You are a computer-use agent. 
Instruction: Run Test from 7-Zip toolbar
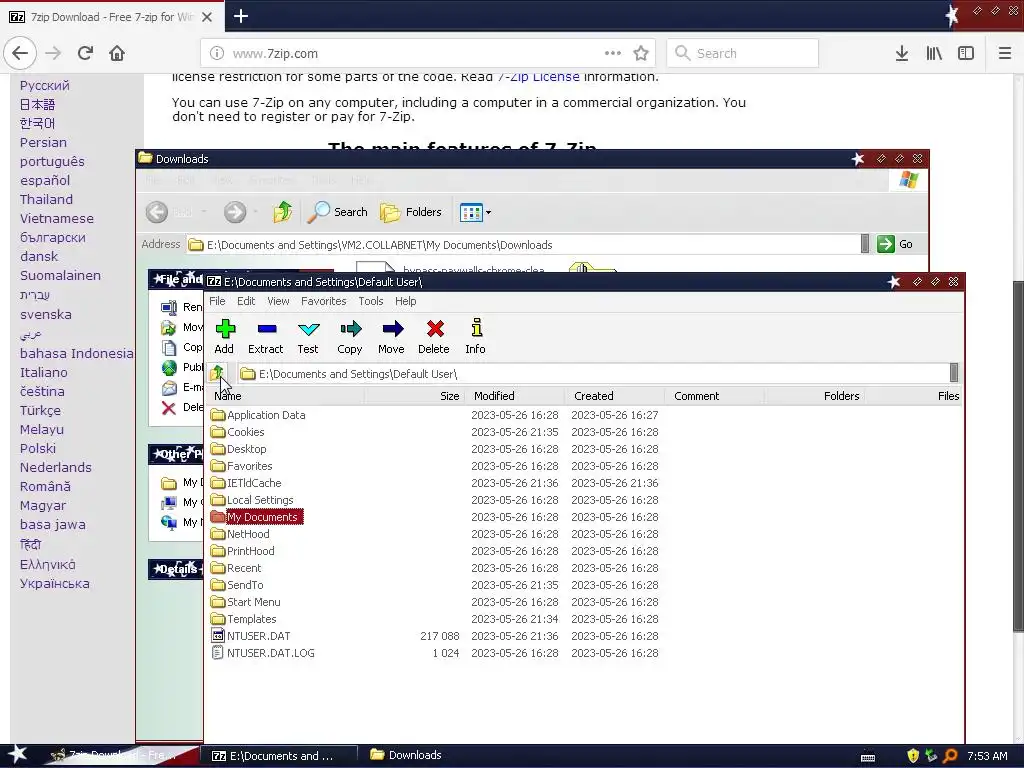click(308, 337)
